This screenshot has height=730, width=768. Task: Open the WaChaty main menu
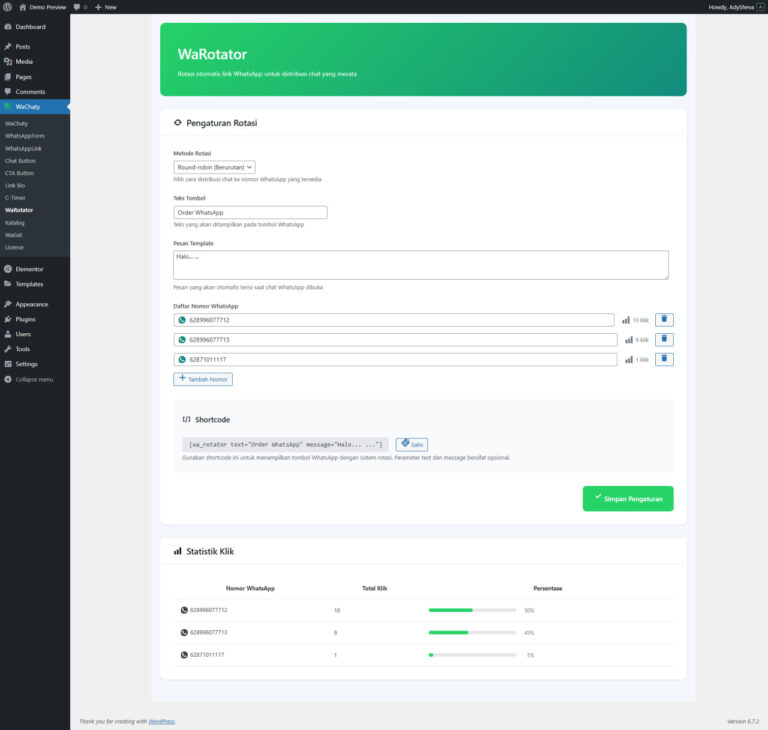[x=35, y=107]
